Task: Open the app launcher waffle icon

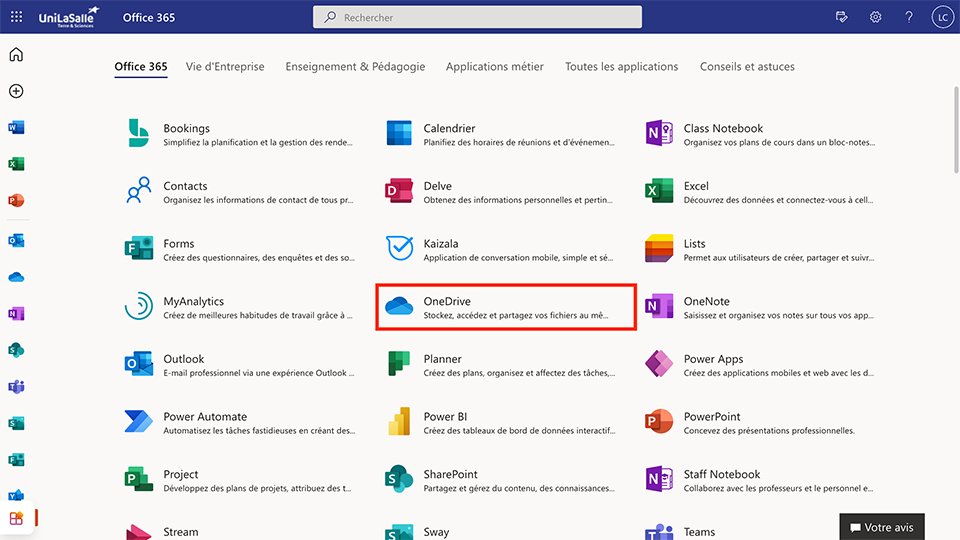Action: pos(17,17)
